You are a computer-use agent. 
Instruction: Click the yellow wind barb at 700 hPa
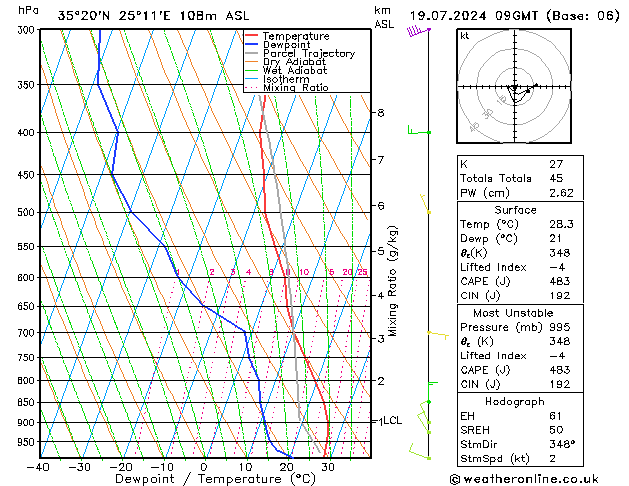[x=438, y=334]
